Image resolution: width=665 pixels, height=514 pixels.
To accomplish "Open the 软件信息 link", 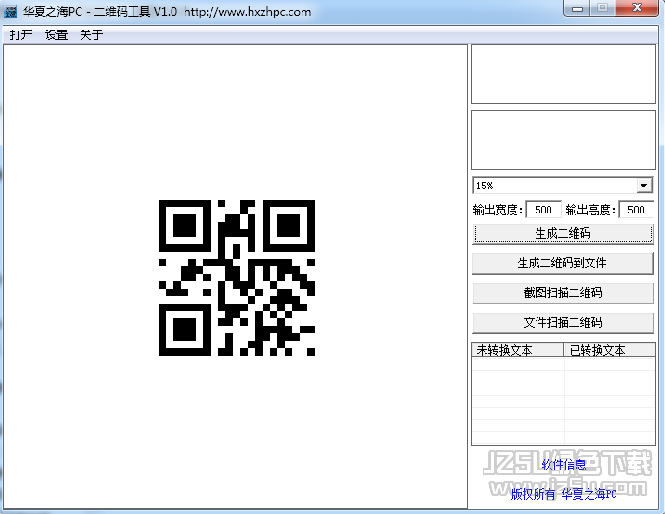I will coord(564,465).
